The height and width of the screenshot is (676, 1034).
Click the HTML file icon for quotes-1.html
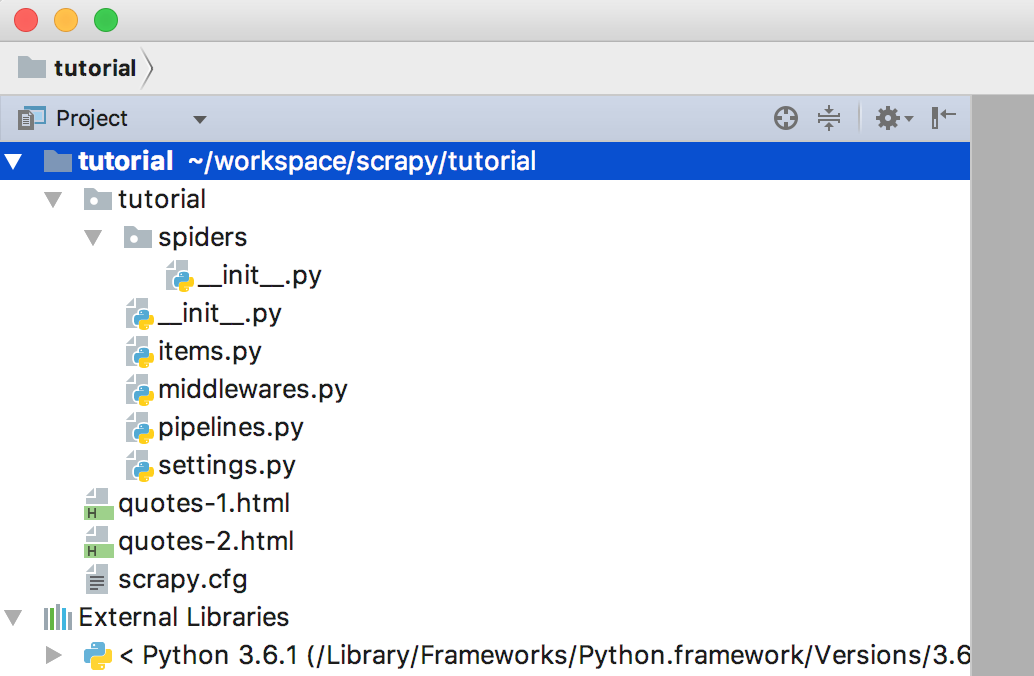pyautogui.click(x=98, y=504)
